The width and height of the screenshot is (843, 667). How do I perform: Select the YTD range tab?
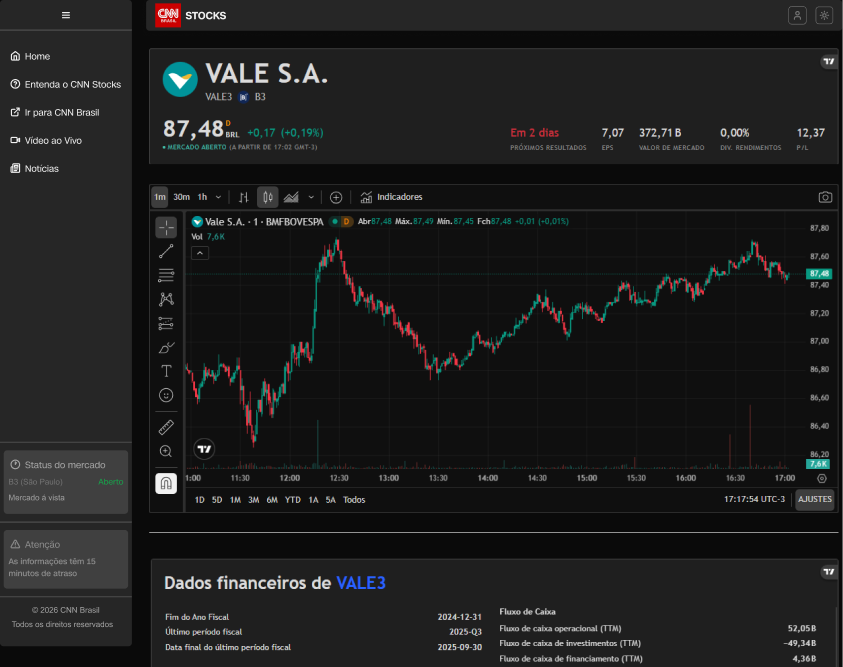tap(291, 499)
